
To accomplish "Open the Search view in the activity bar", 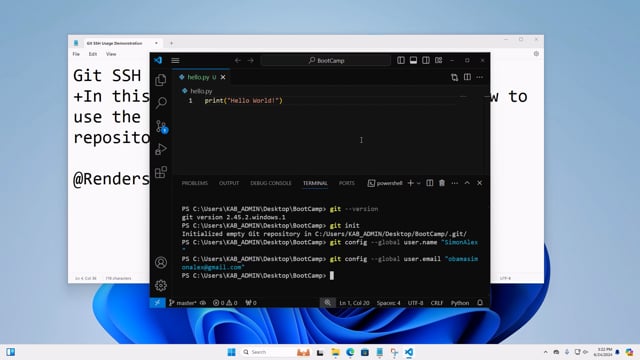I will tap(161, 102).
